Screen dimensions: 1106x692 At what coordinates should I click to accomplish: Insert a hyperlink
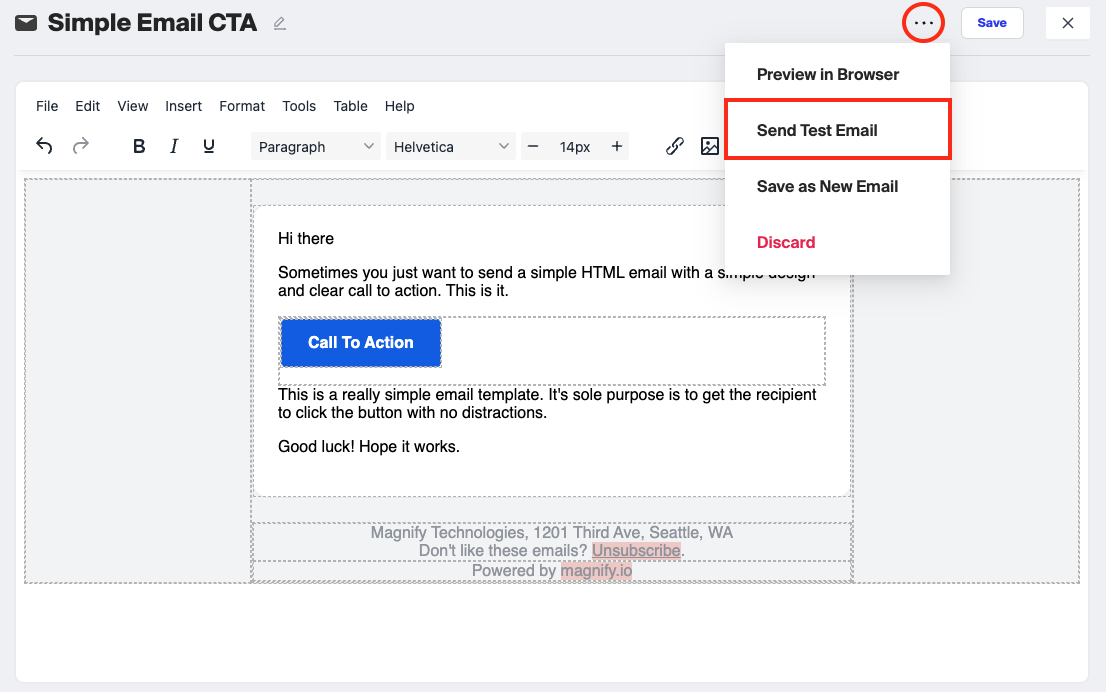pyautogui.click(x=674, y=146)
